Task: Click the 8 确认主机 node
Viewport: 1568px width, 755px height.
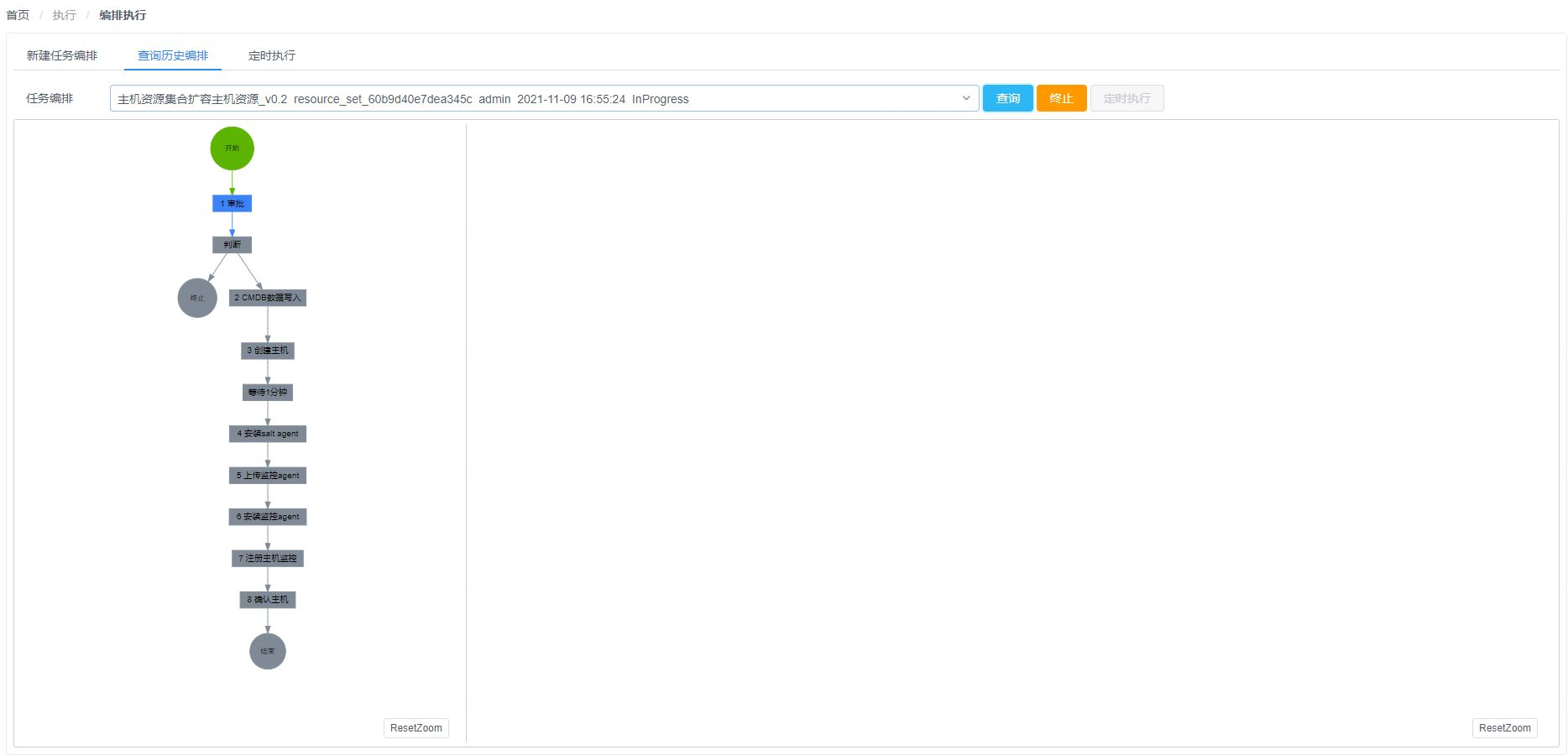Action: tap(268, 600)
